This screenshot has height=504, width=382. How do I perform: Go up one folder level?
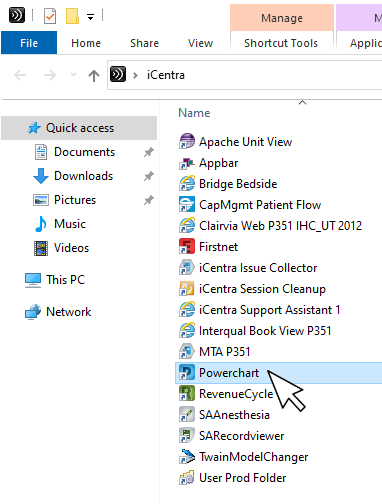(94, 75)
